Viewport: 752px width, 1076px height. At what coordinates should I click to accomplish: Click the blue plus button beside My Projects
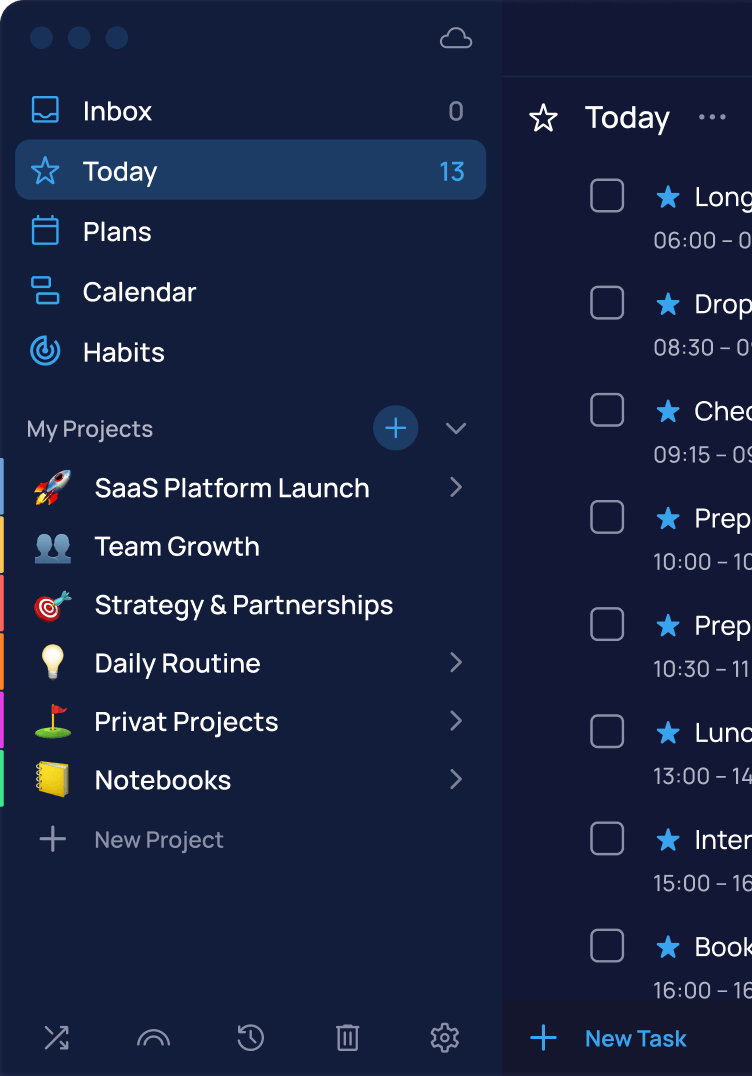[396, 428]
